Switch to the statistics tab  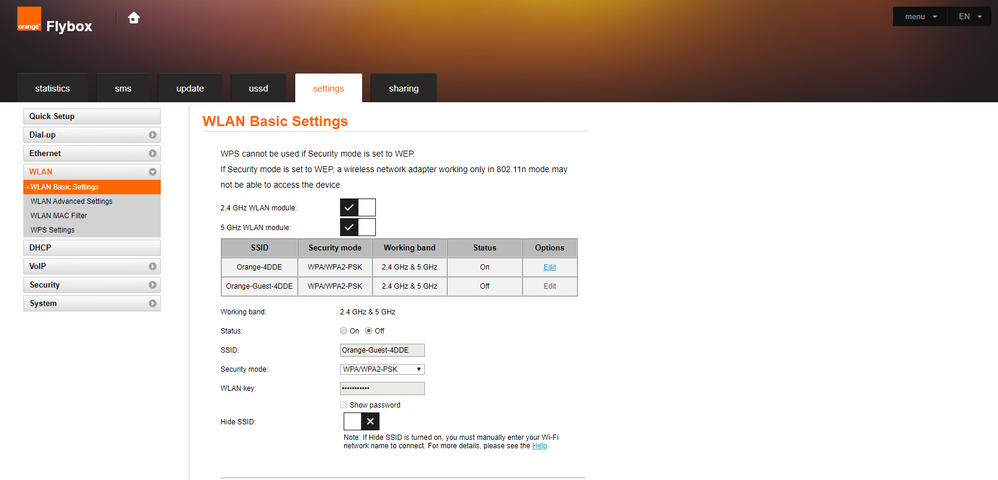[52, 88]
